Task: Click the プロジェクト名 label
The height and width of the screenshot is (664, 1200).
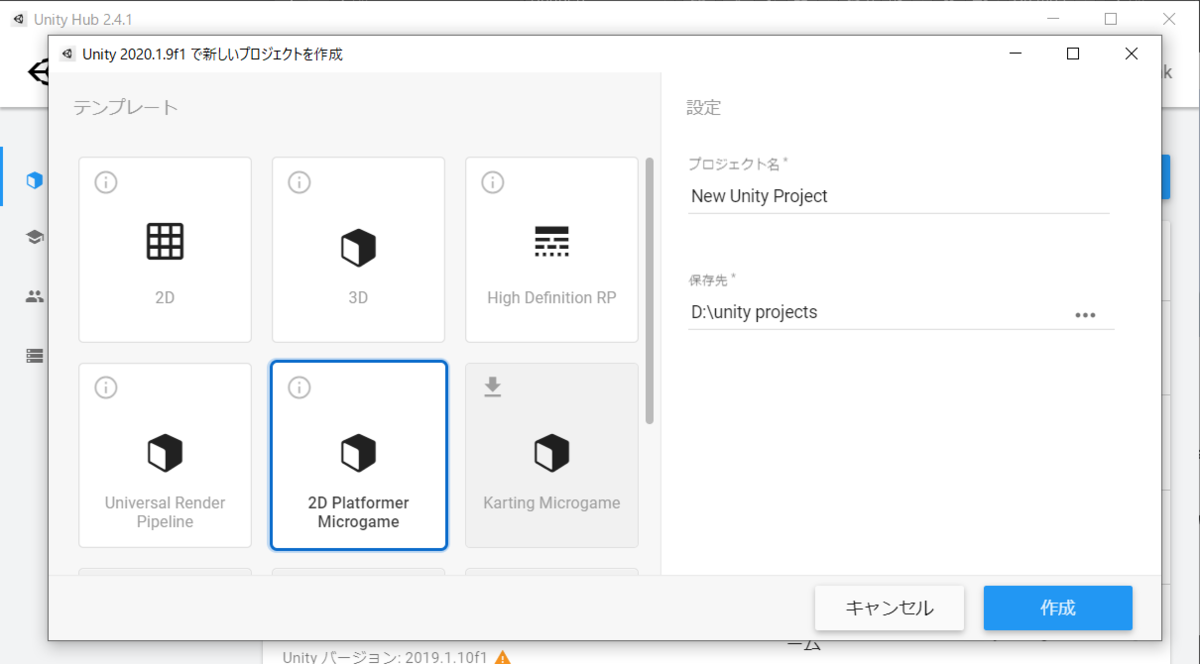Action: click(737, 164)
